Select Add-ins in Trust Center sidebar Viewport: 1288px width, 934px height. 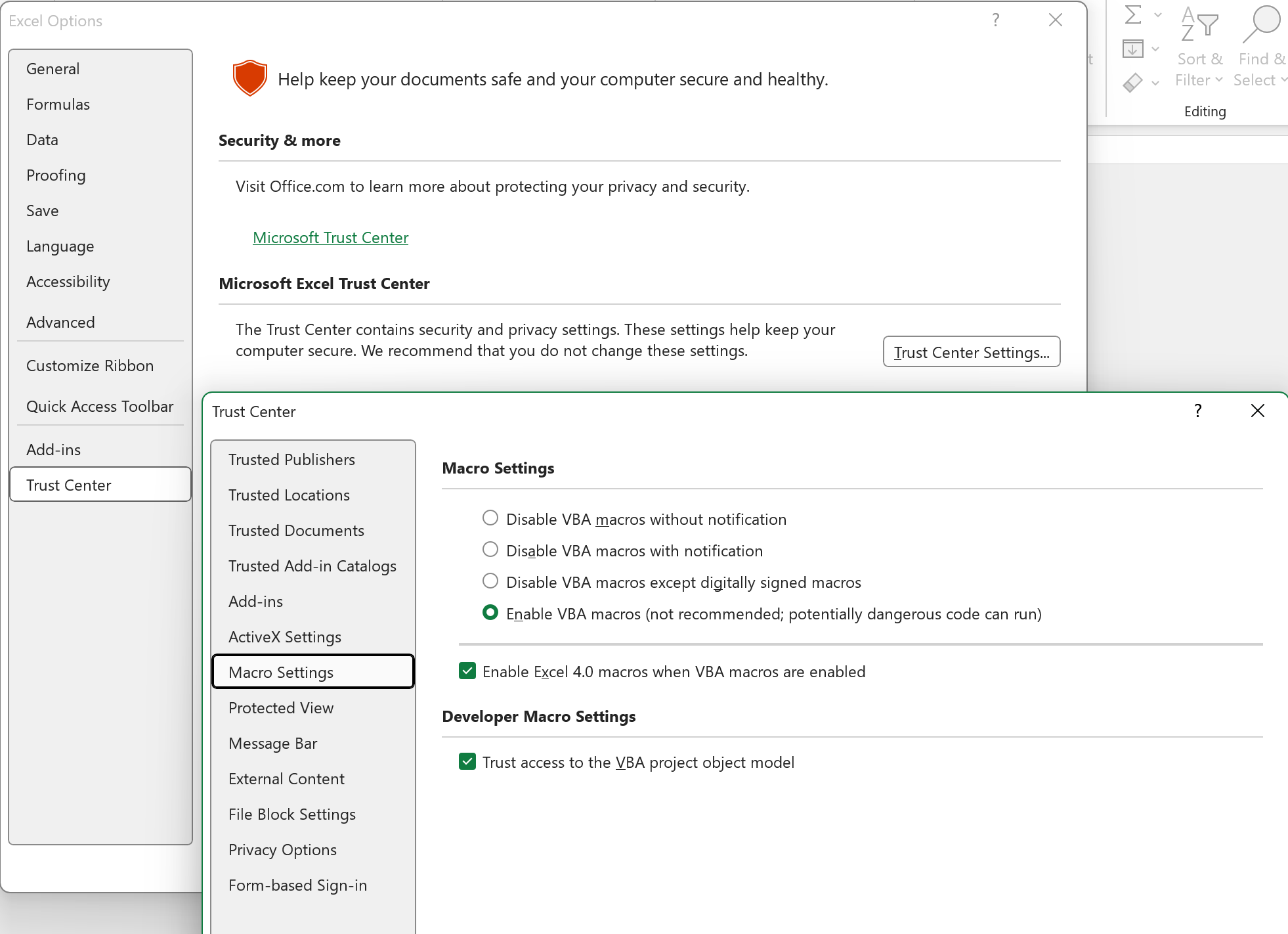313,602
